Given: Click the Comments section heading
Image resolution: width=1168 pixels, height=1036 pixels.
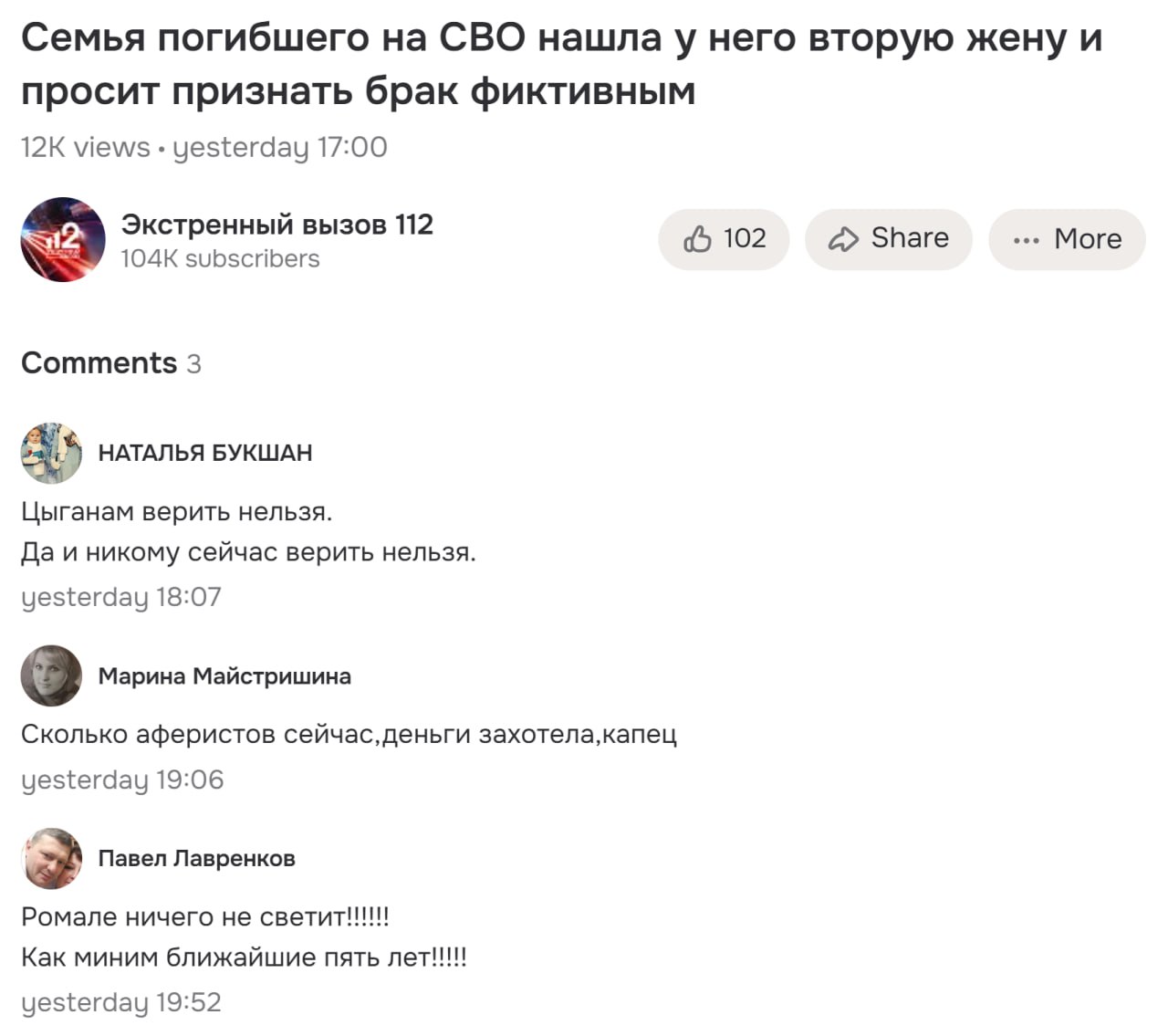Looking at the screenshot, I should coord(99,363).
